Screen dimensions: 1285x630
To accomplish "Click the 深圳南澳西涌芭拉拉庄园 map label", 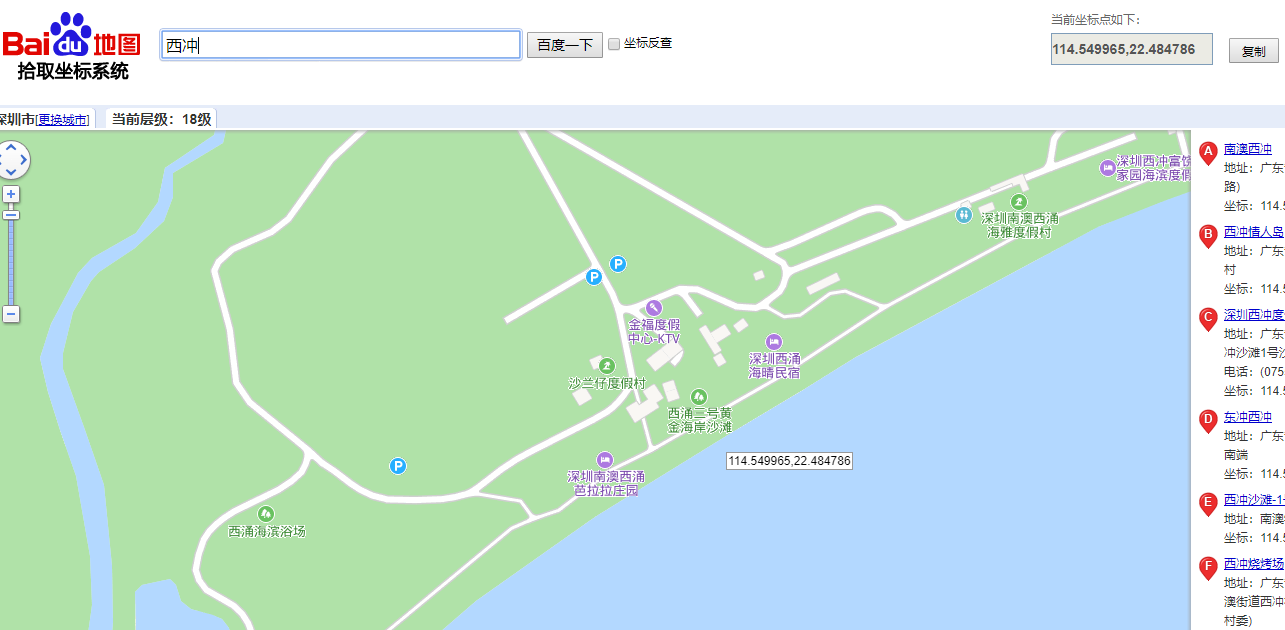I will 606,484.
